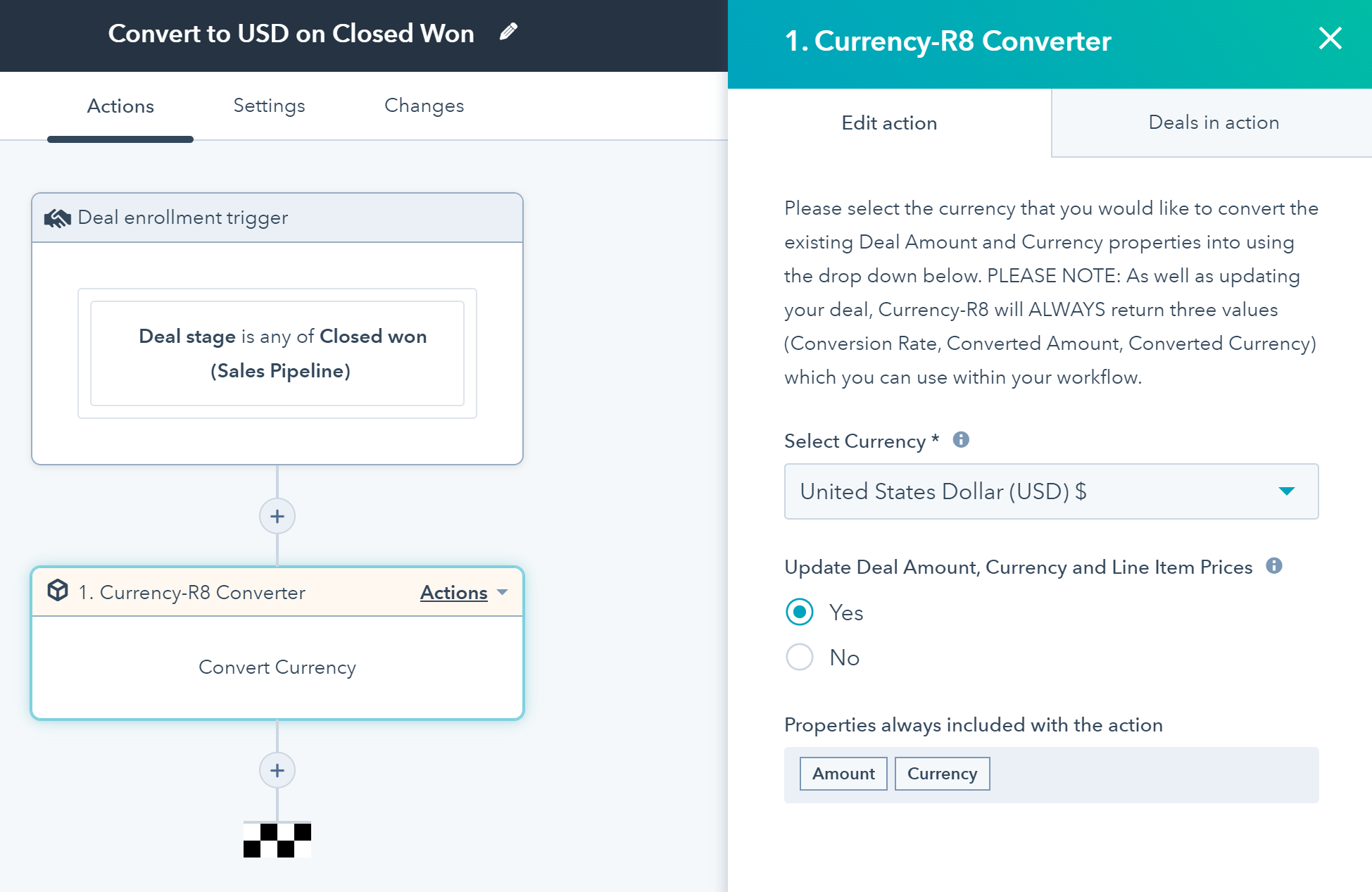The width and height of the screenshot is (1372, 892).
Task: Switch to the Settings tab
Action: tap(269, 106)
